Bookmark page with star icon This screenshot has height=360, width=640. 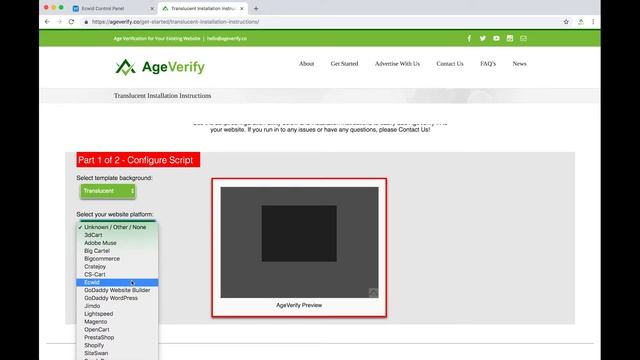pos(566,22)
